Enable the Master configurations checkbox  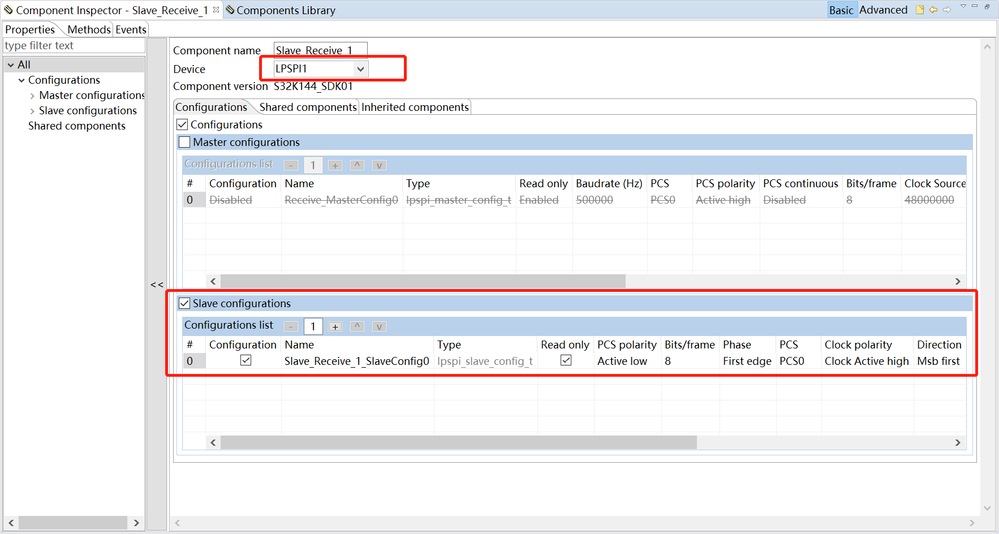(185, 142)
